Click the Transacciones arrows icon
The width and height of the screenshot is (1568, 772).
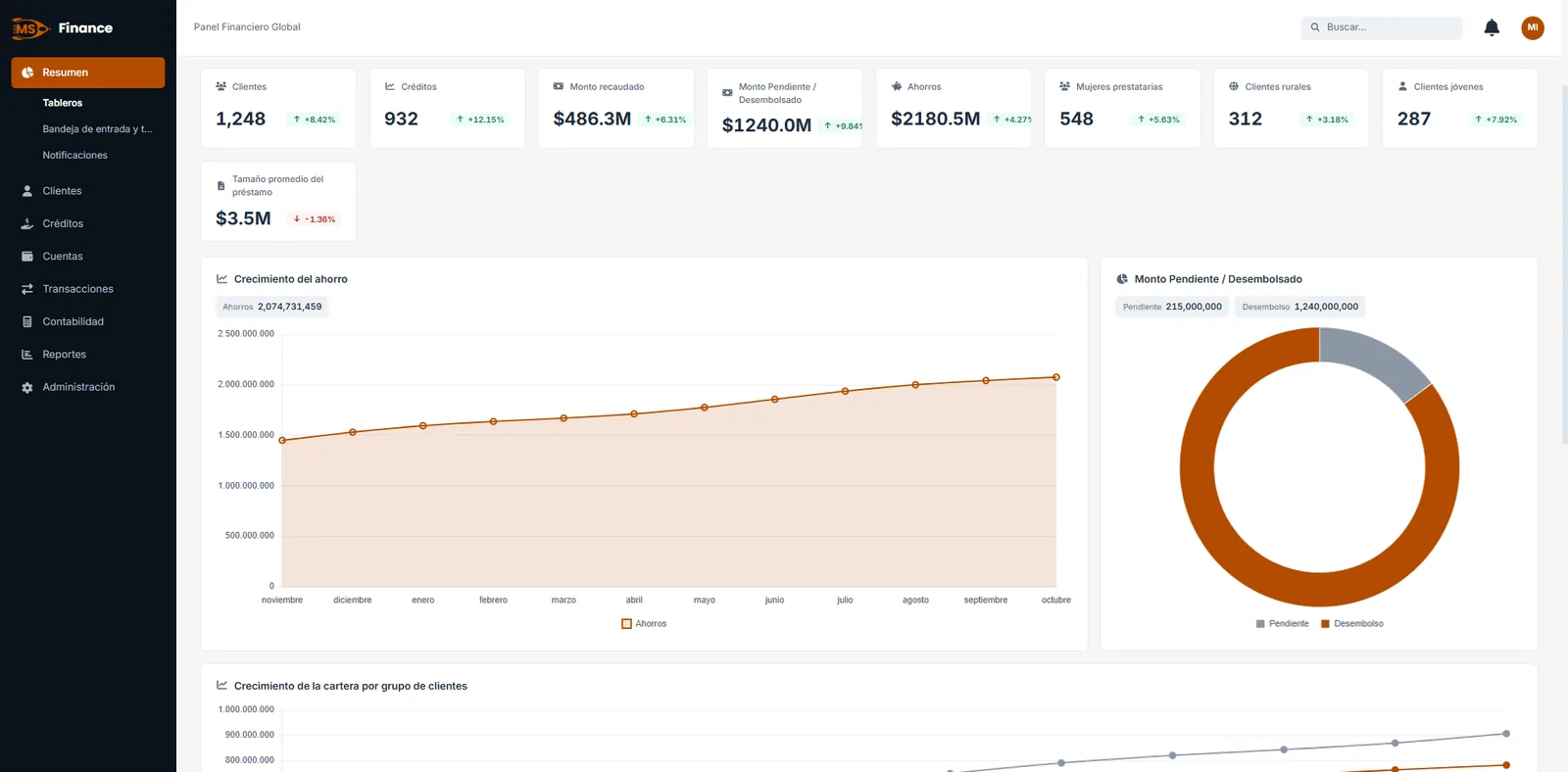(x=27, y=289)
